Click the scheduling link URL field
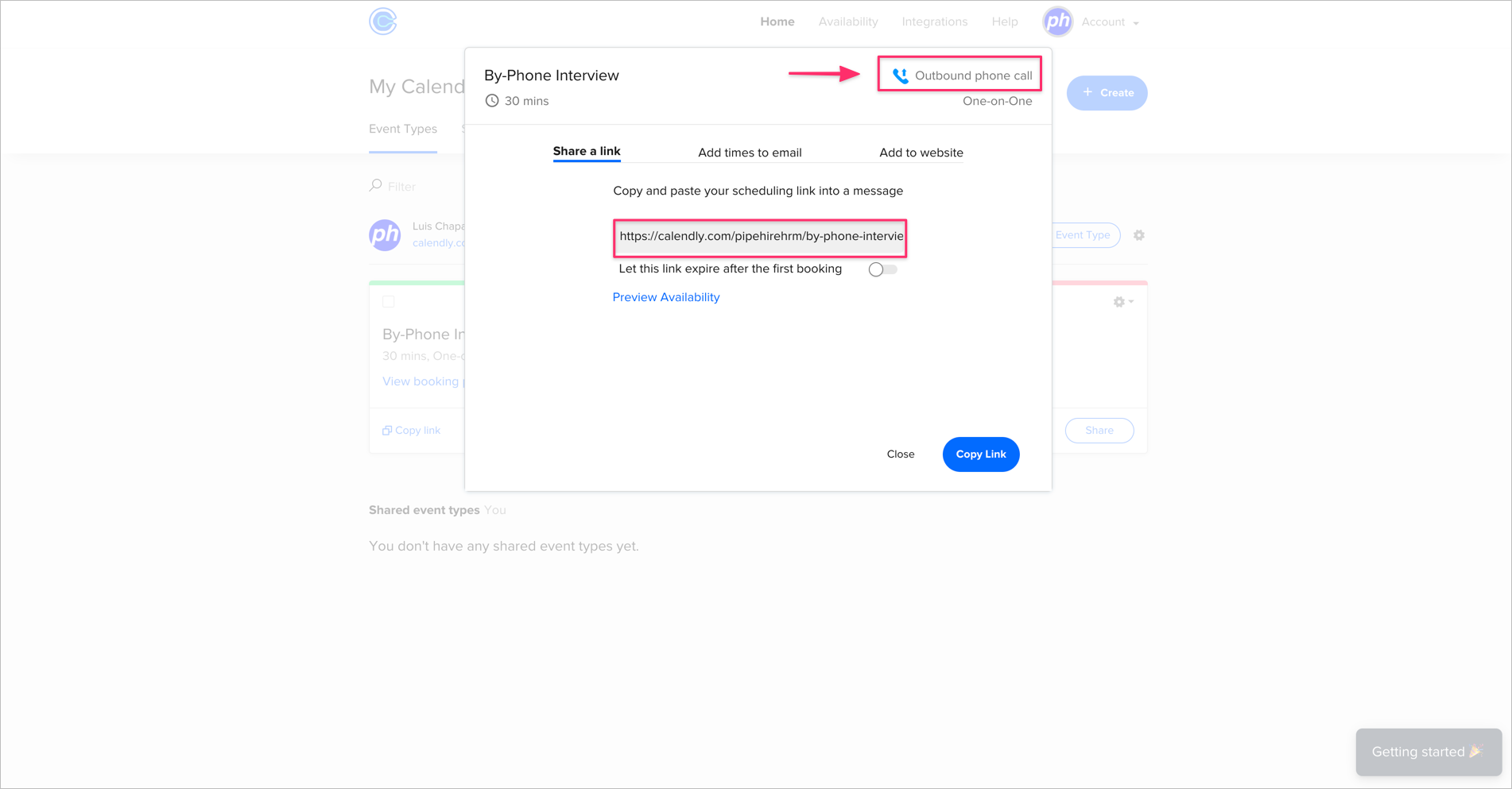Viewport: 1512px width, 789px height. coord(760,237)
